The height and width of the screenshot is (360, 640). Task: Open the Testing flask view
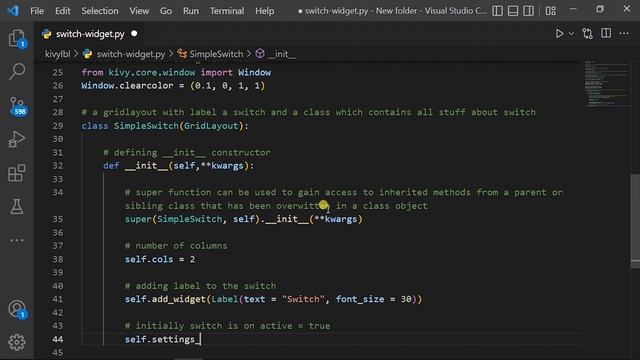tap(17, 207)
